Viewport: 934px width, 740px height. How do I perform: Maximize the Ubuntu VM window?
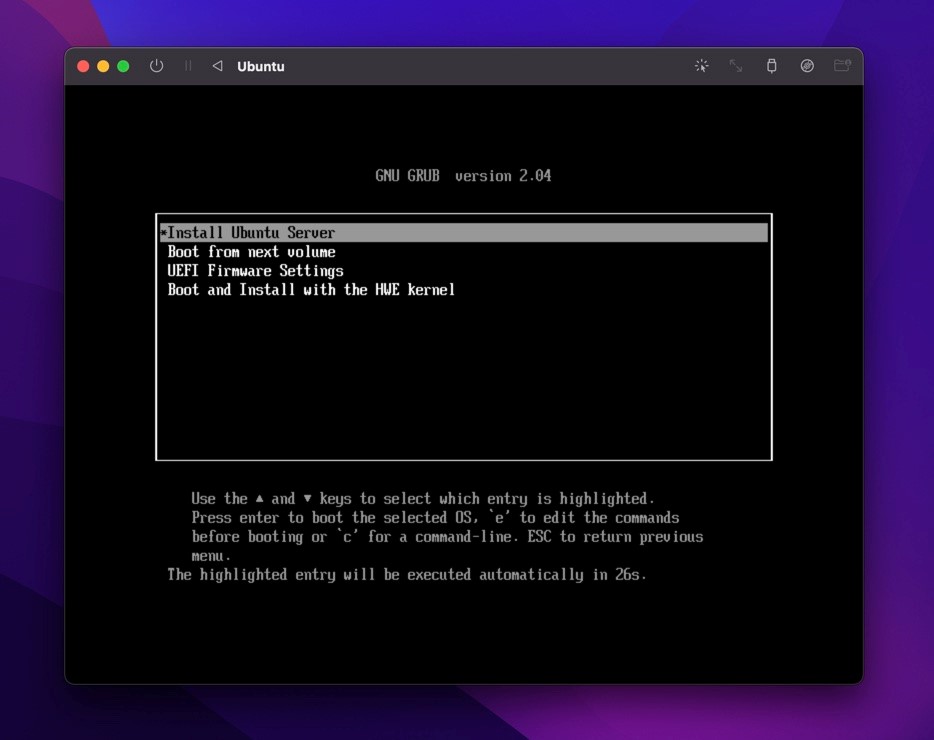tap(123, 66)
